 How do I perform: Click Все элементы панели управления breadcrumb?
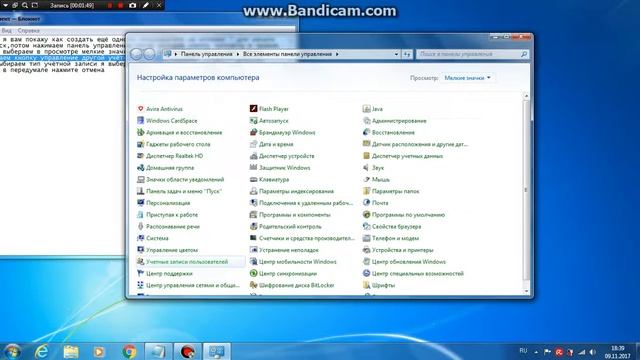coord(287,54)
